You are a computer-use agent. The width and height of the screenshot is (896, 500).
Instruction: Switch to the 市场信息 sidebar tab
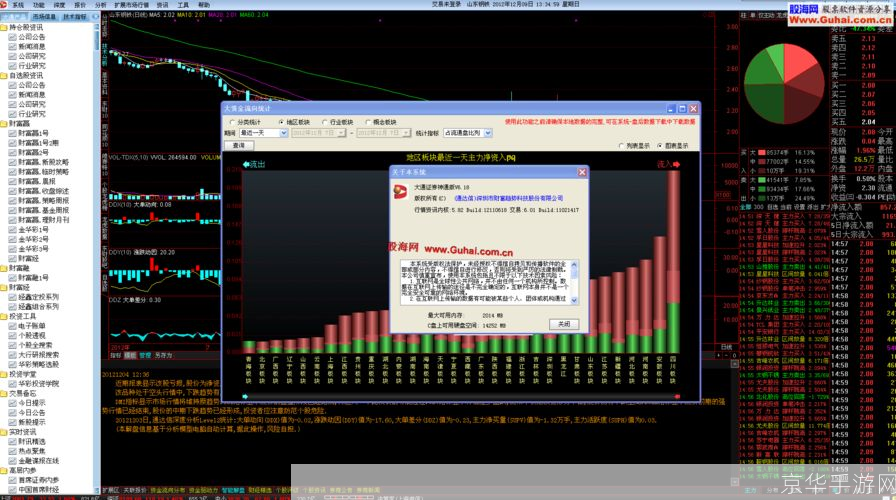point(44,17)
